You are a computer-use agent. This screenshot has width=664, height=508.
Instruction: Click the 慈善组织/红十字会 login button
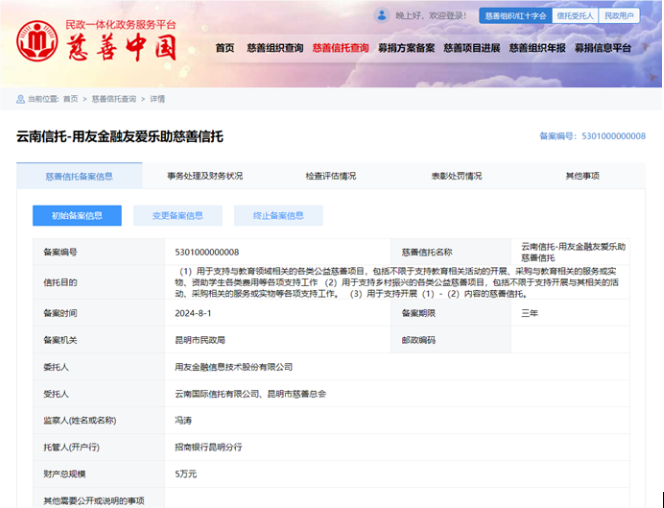[513, 16]
